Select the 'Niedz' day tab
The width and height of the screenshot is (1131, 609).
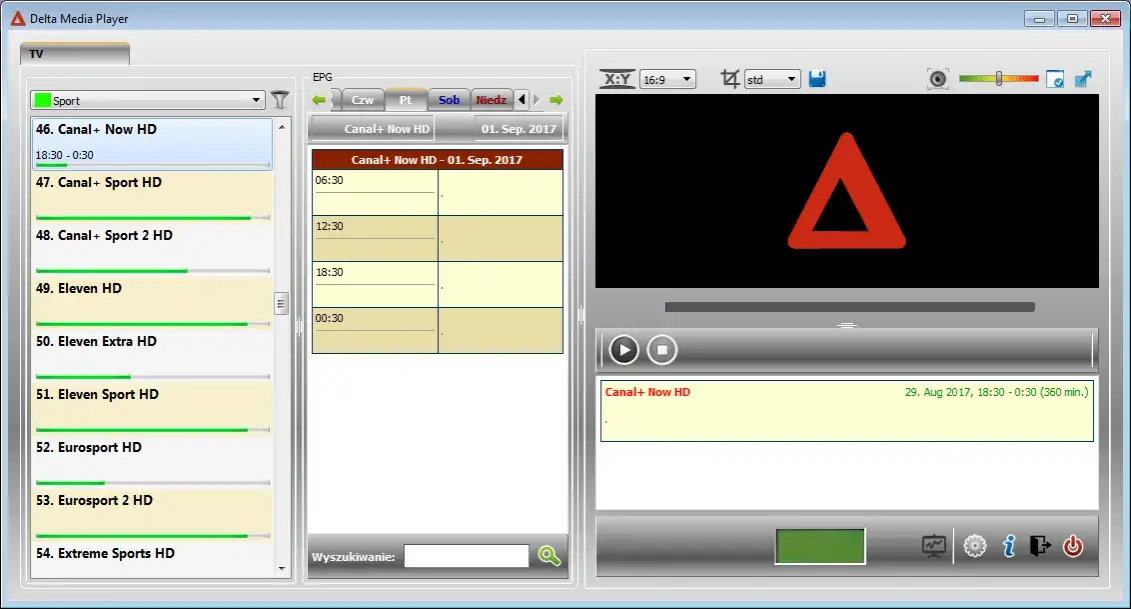pos(491,99)
